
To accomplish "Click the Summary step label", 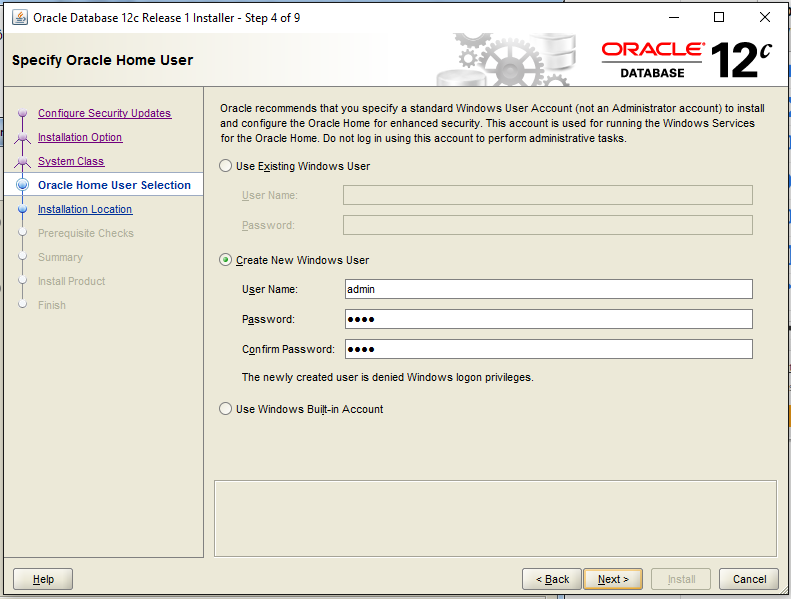I will (x=60, y=257).
